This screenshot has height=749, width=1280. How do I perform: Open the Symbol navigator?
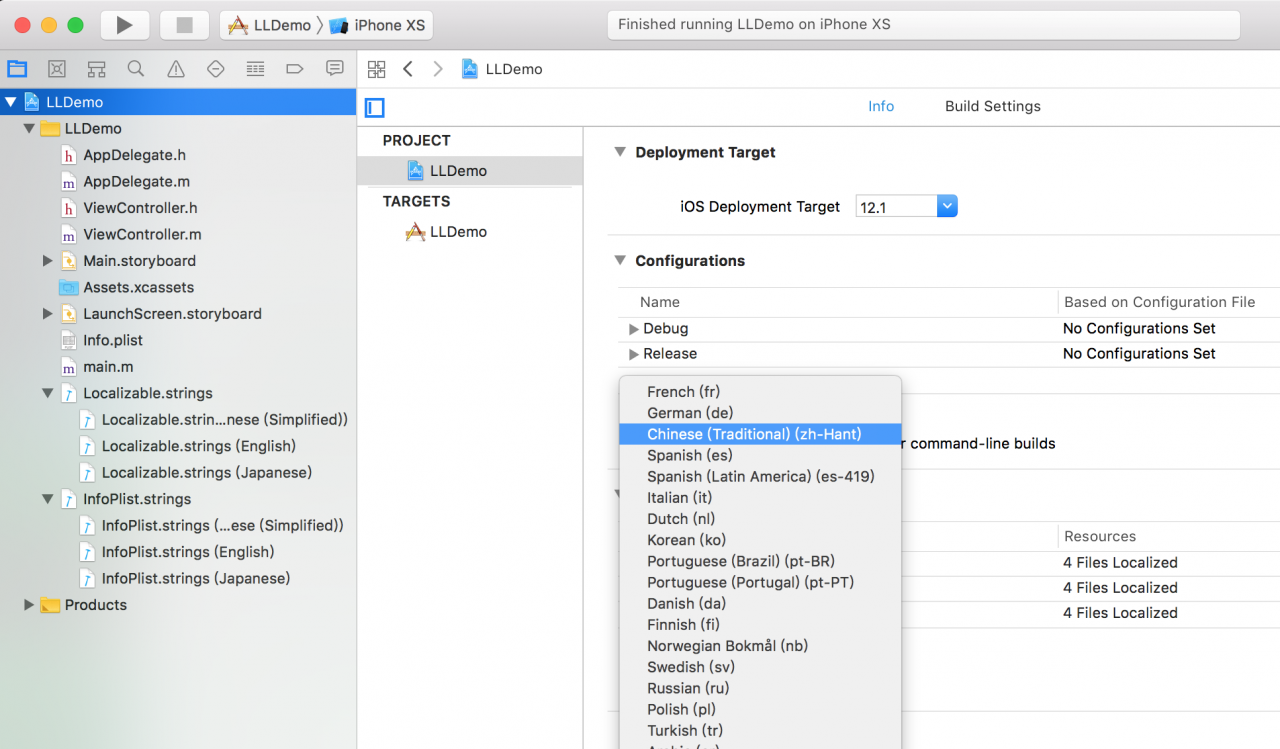pyautogui.click(x=96, y=69)
